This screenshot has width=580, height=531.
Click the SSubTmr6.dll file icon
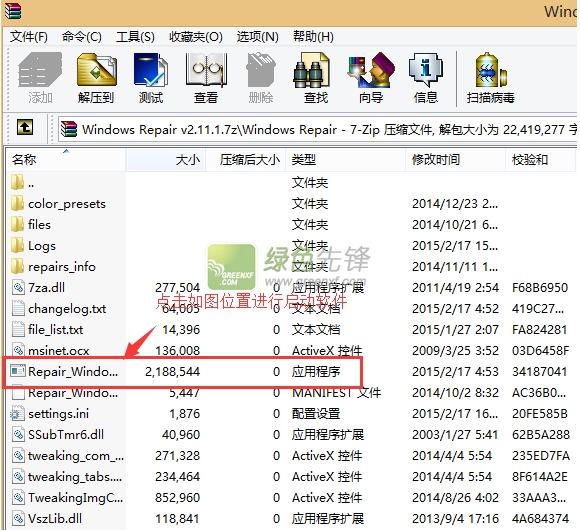click(18, 434)
